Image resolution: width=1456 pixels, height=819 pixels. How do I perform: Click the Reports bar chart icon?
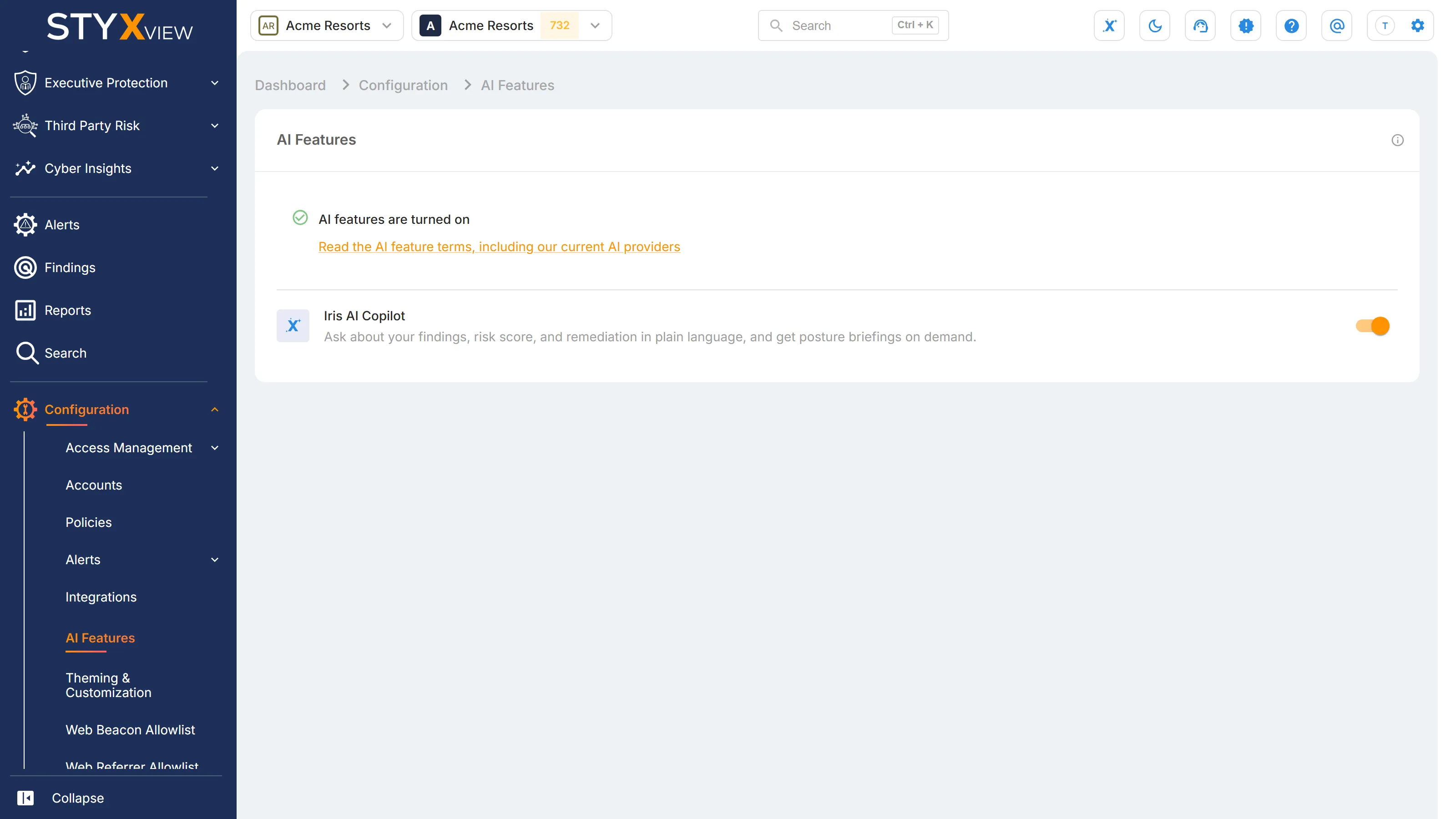(x=25, y=310)
